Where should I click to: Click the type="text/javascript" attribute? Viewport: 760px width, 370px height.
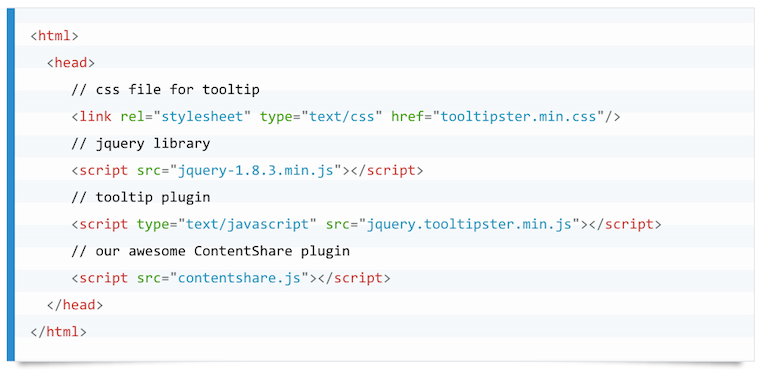pos(226,225)
